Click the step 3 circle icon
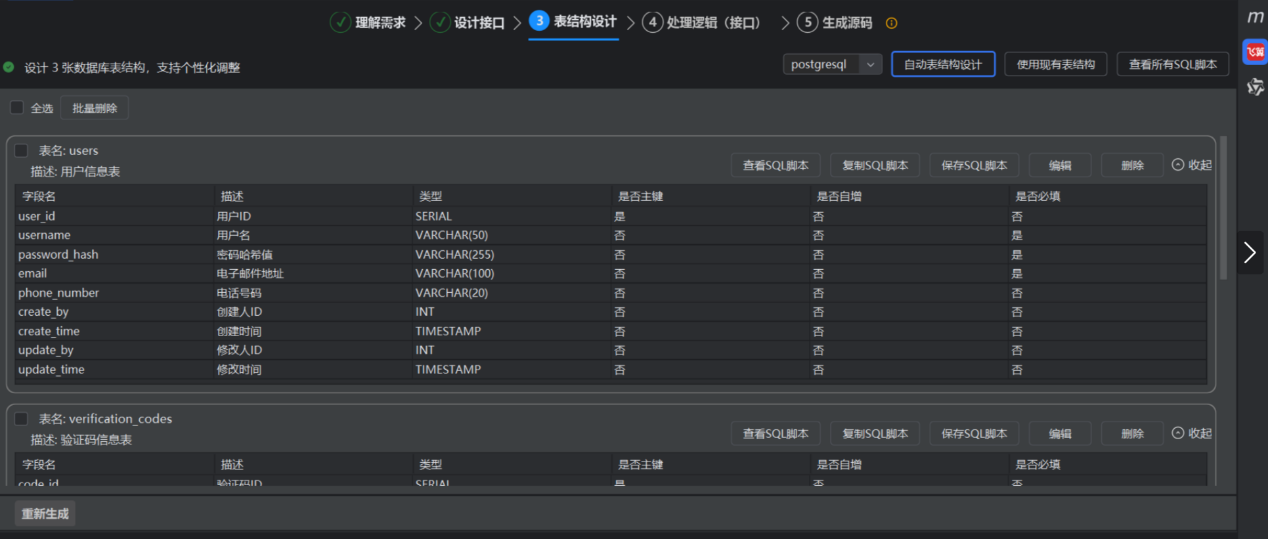 point(539,21)
